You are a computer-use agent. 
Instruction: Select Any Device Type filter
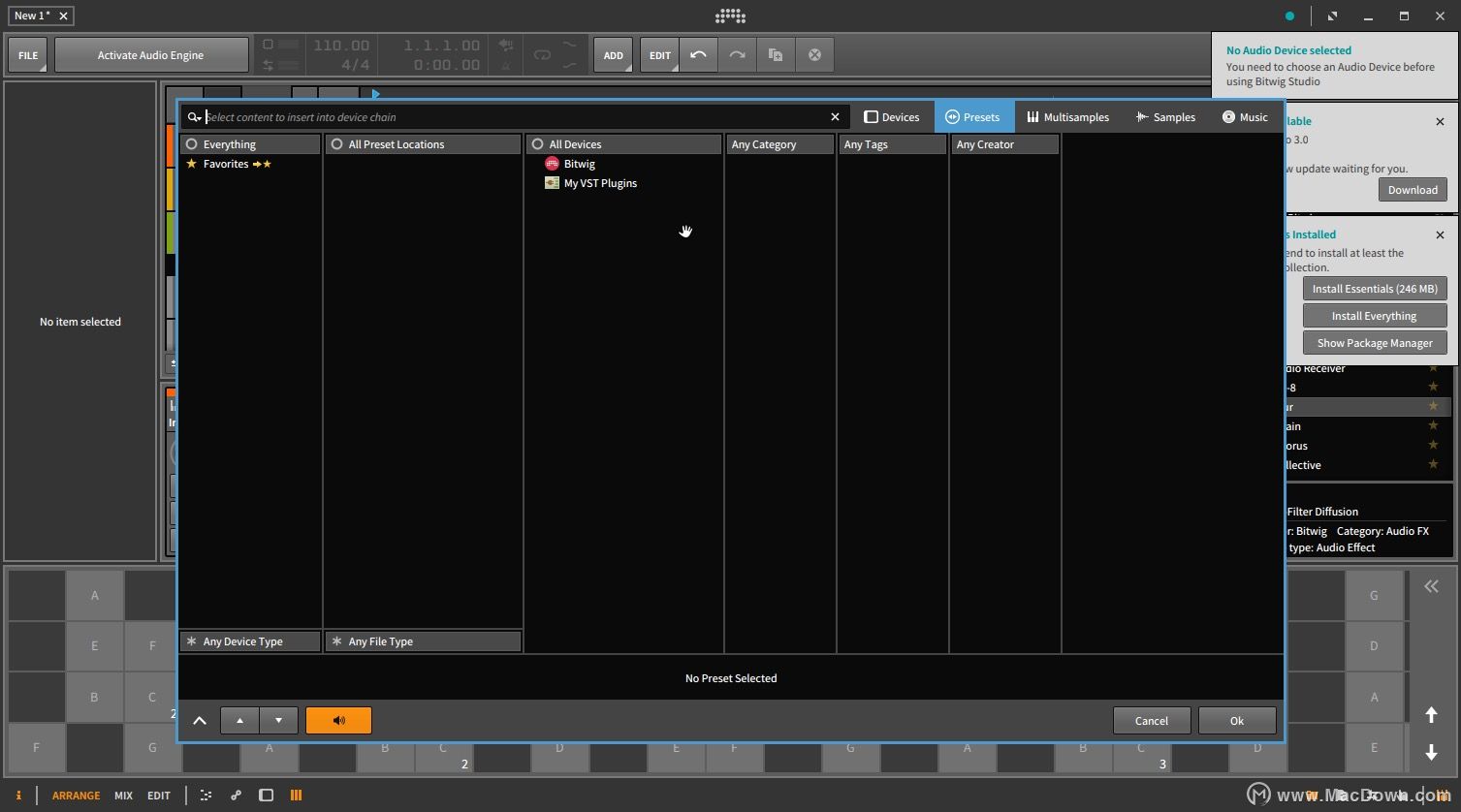pos(250,641)
